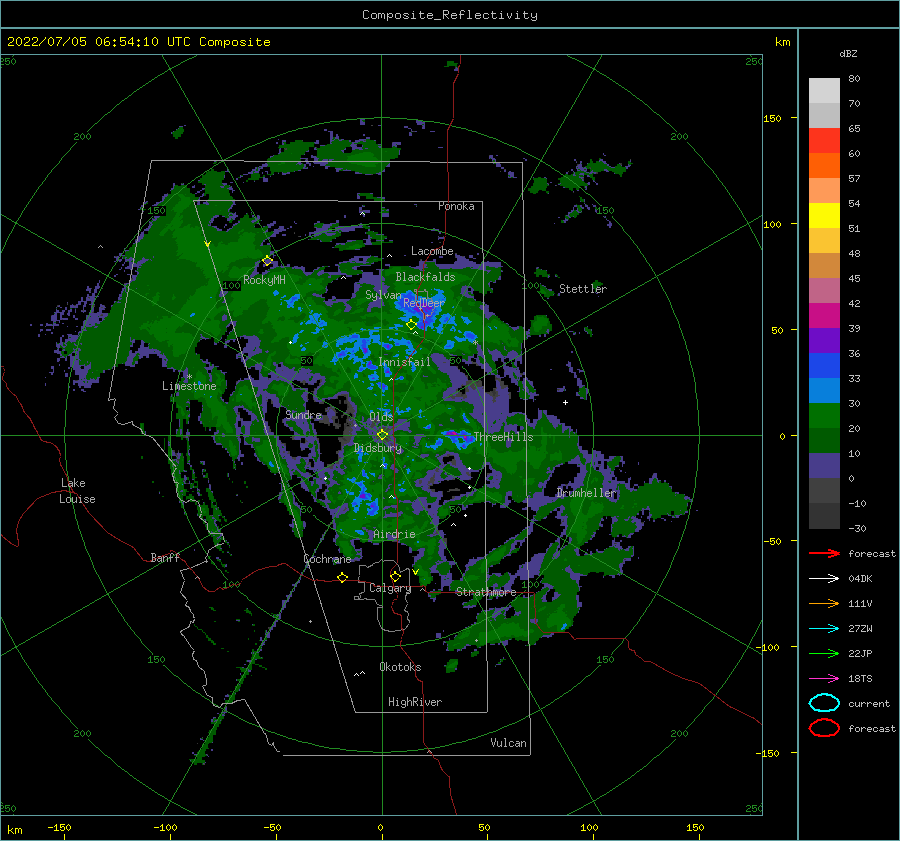This screenshot has height=841, width=900.
Task: Click the Airdrie city label
Action: pyautogui.click(x=394, y=534)
